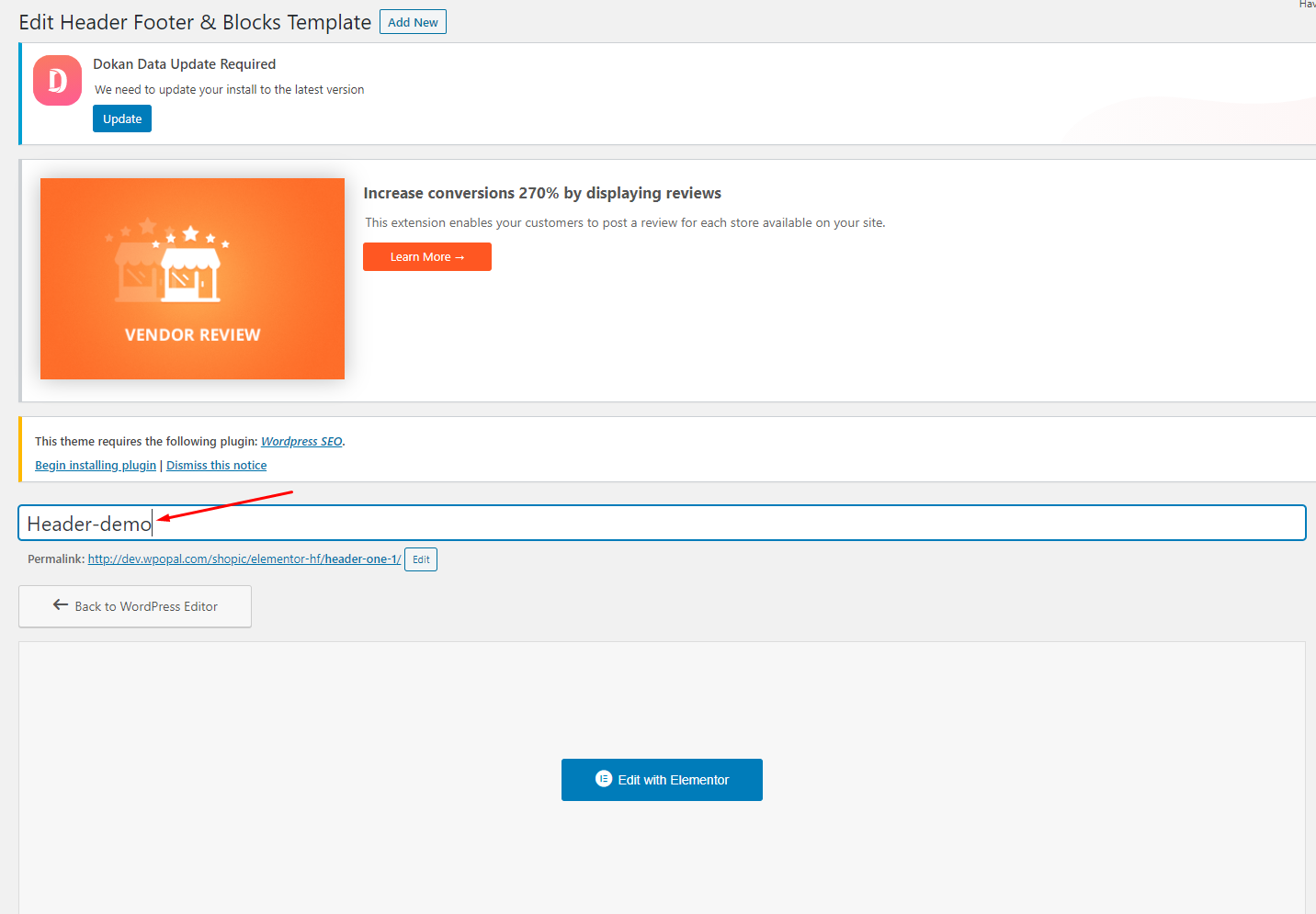Screen dimensions: 1316x914
Task: Click the Elementor logo icon on the blue button
Action: (x=604, y=779)
